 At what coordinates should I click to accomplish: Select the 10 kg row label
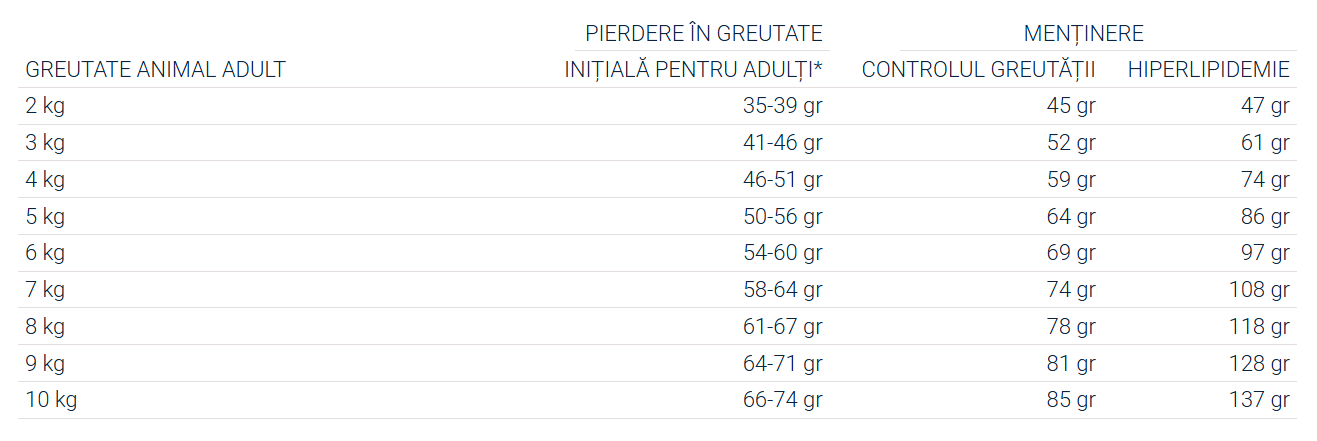tap(51, 400)
